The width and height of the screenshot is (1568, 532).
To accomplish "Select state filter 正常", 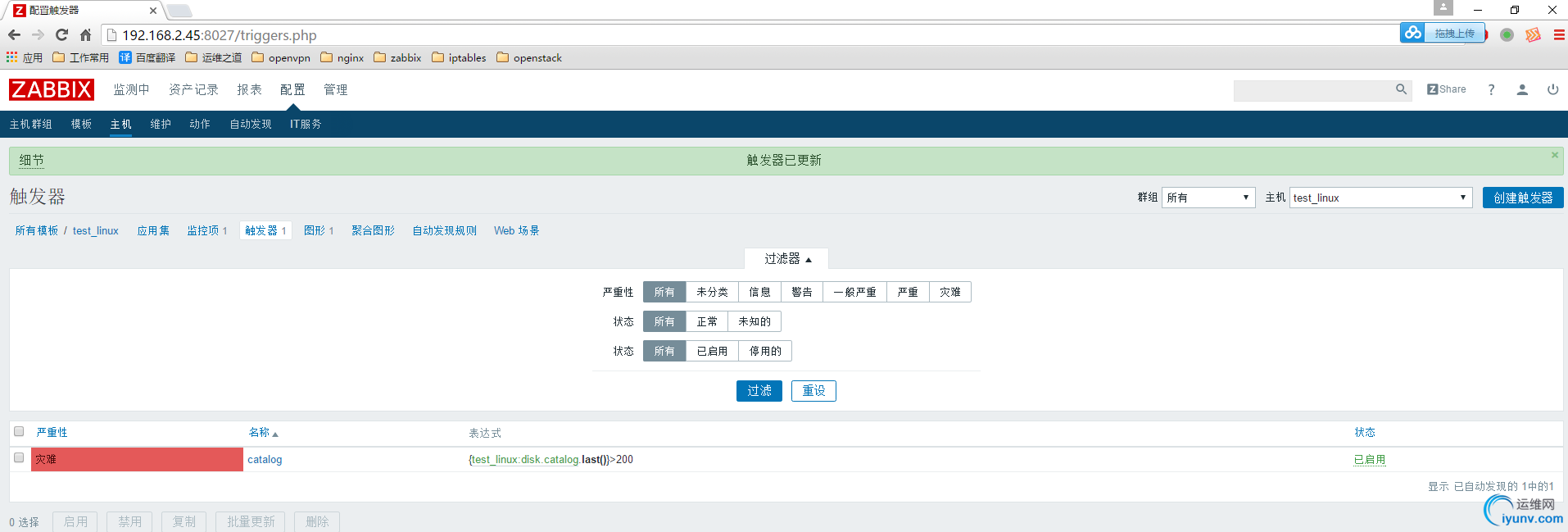I will point(707,321).
